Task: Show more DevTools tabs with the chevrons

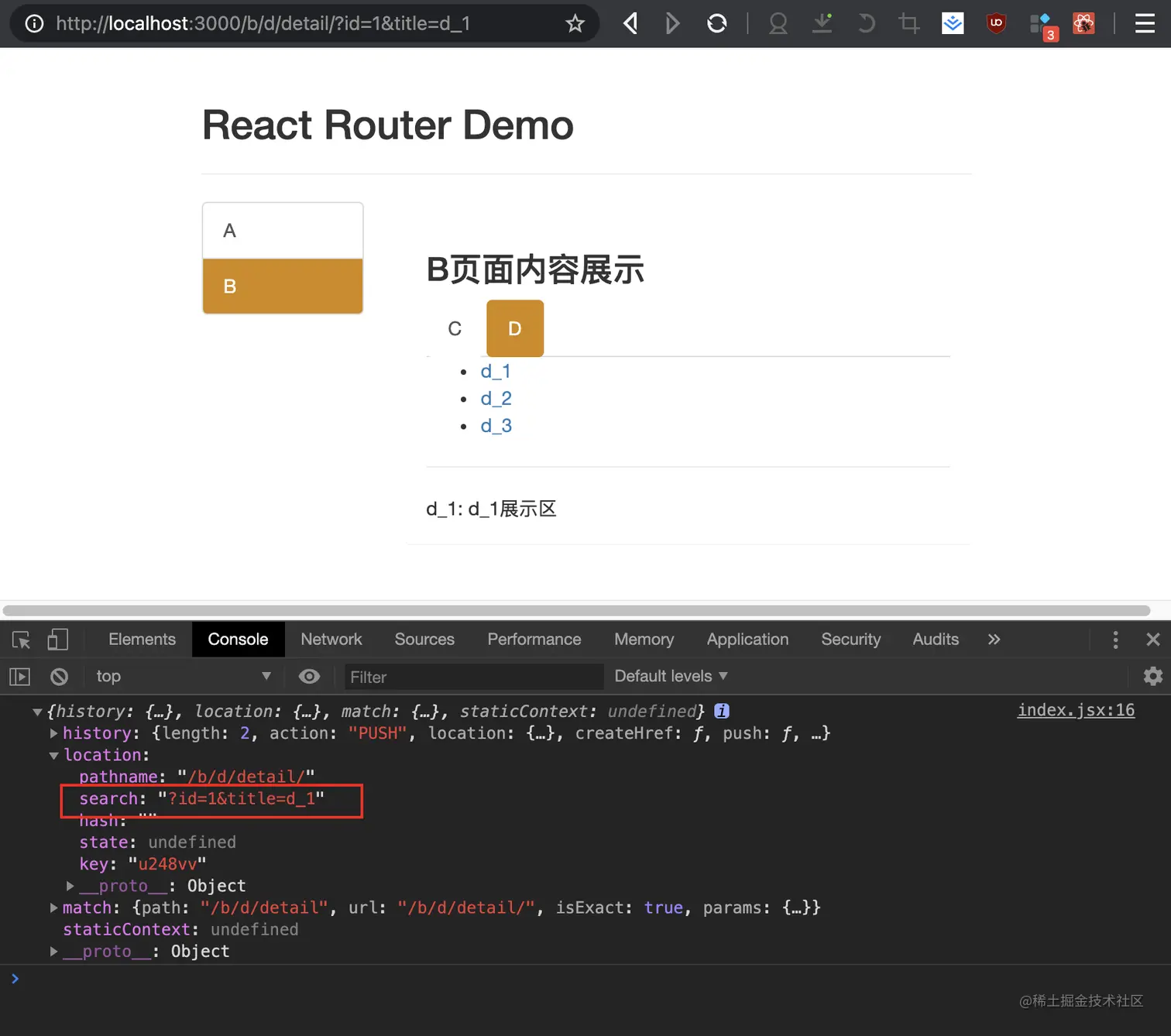Action: [994, 640]
